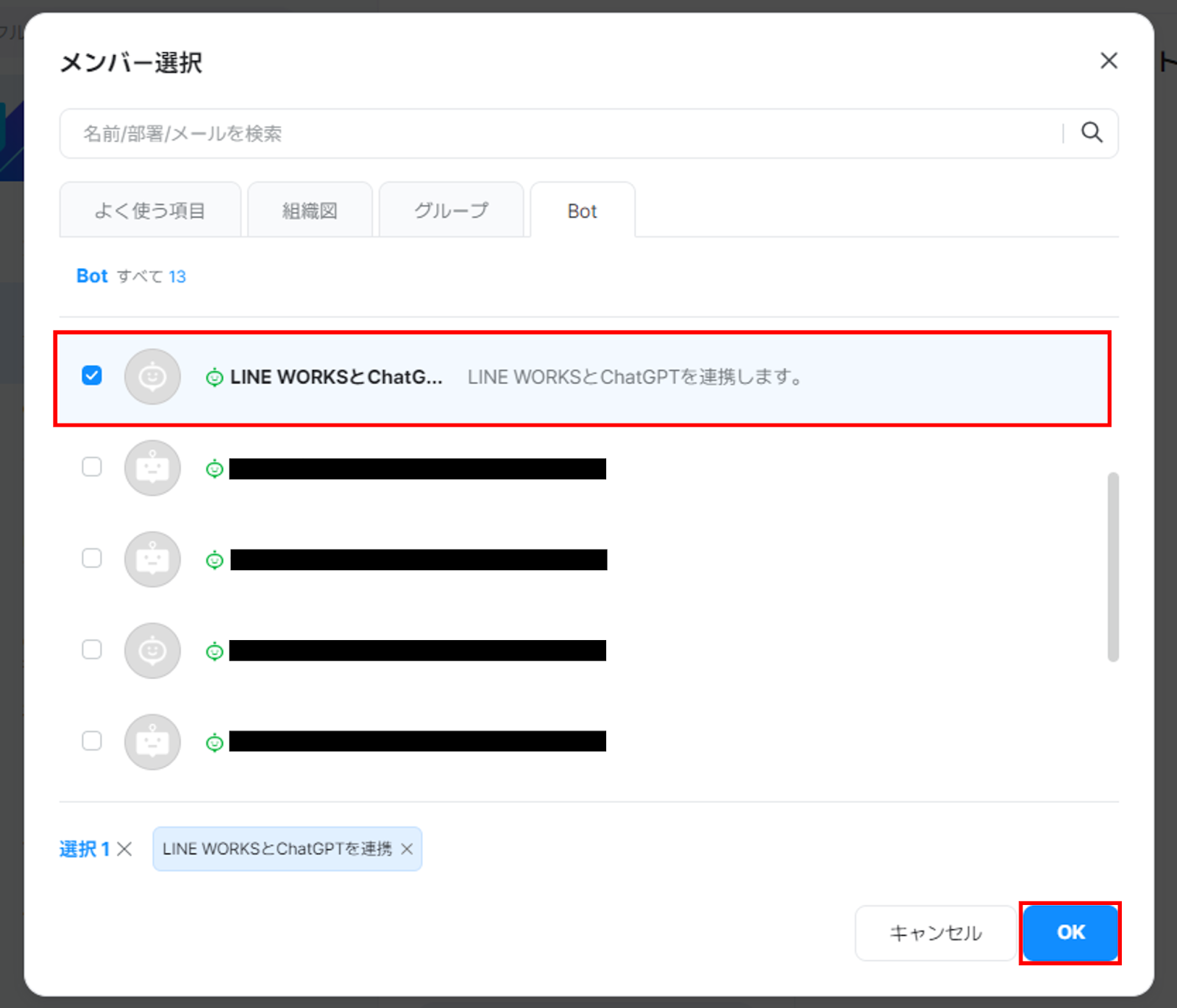Open the 組織図 tab
The width and height of the screenshot is (1177, 1008).
click(310, 210)
